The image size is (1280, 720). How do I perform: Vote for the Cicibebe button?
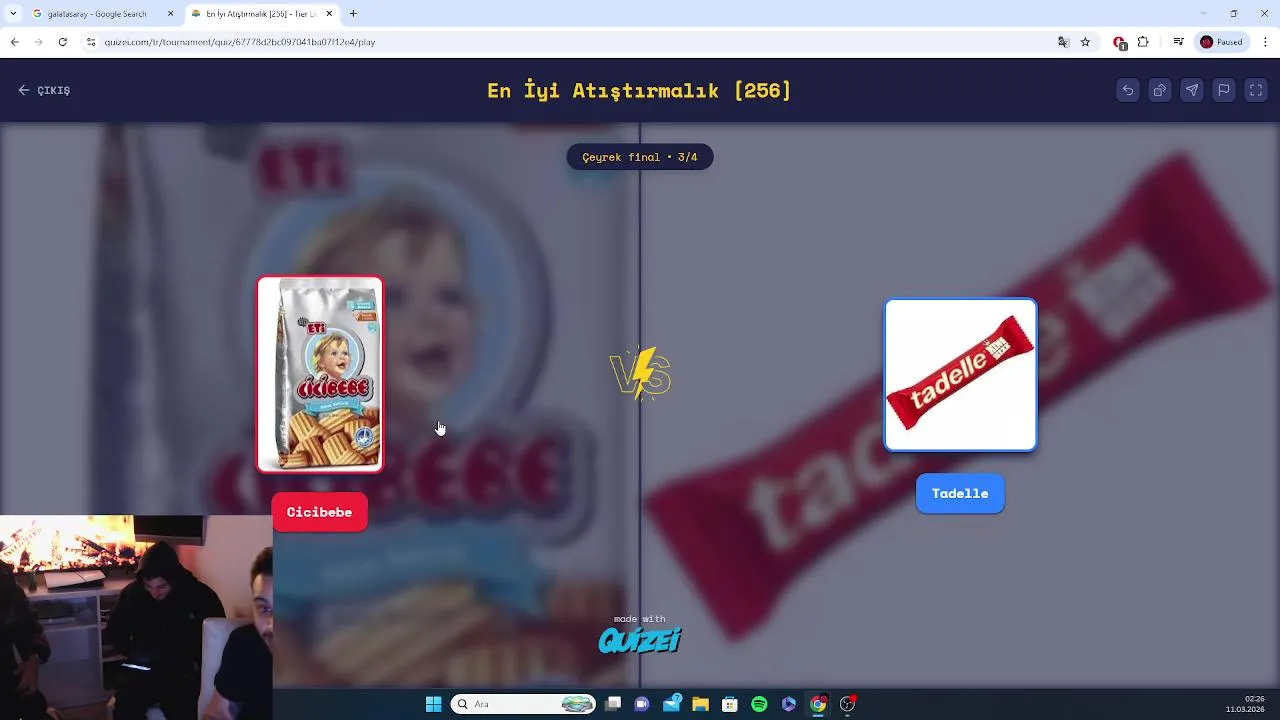coord(319,512)
